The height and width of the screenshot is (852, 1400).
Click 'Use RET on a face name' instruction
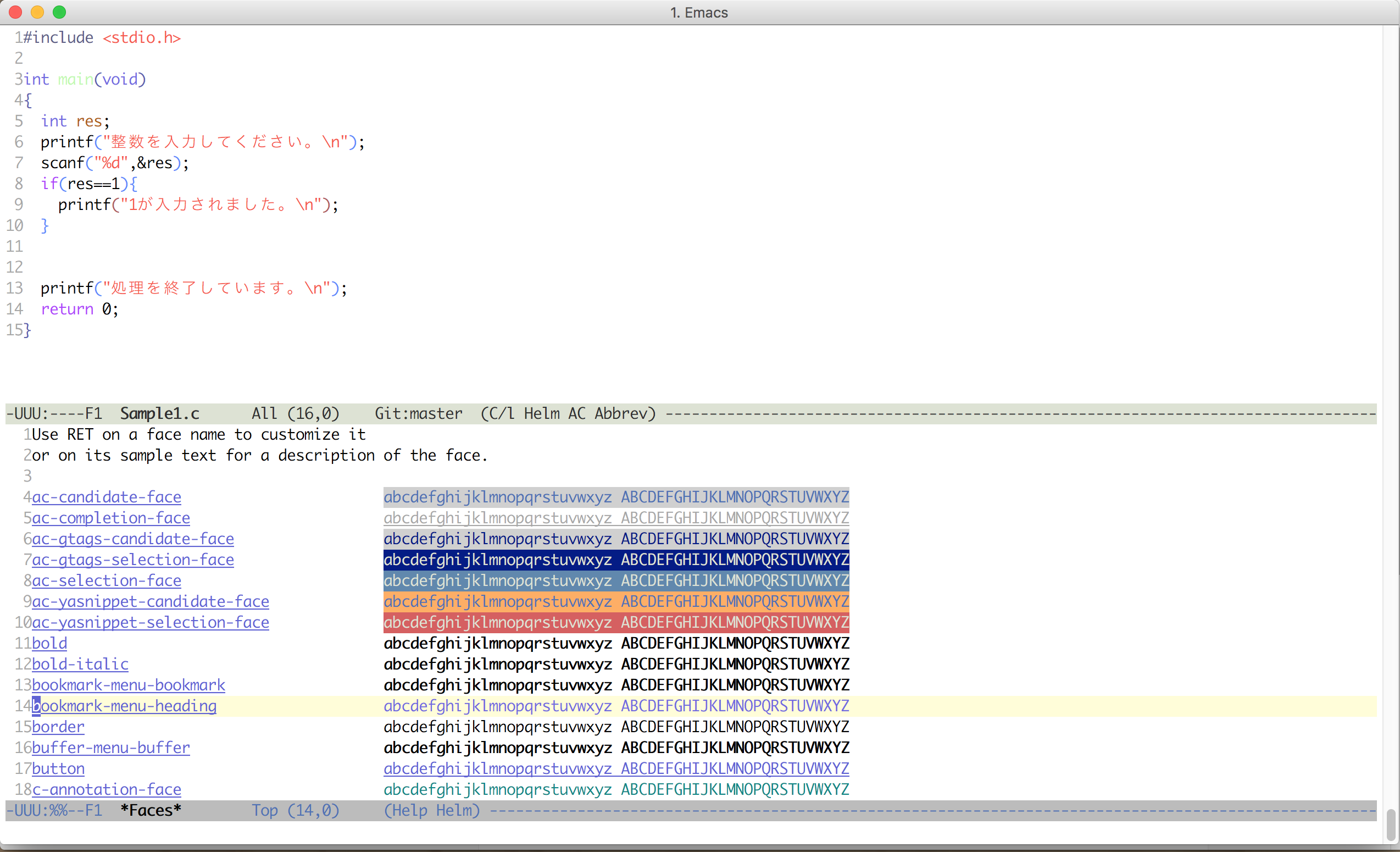tap(199, 434)
